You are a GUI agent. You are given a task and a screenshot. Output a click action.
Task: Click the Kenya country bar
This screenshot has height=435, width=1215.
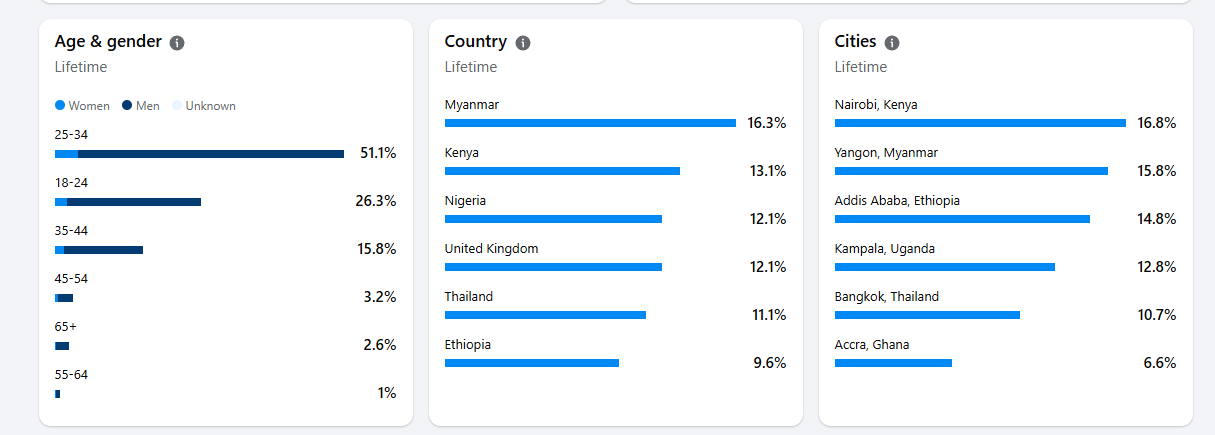(x=562, y=171)
